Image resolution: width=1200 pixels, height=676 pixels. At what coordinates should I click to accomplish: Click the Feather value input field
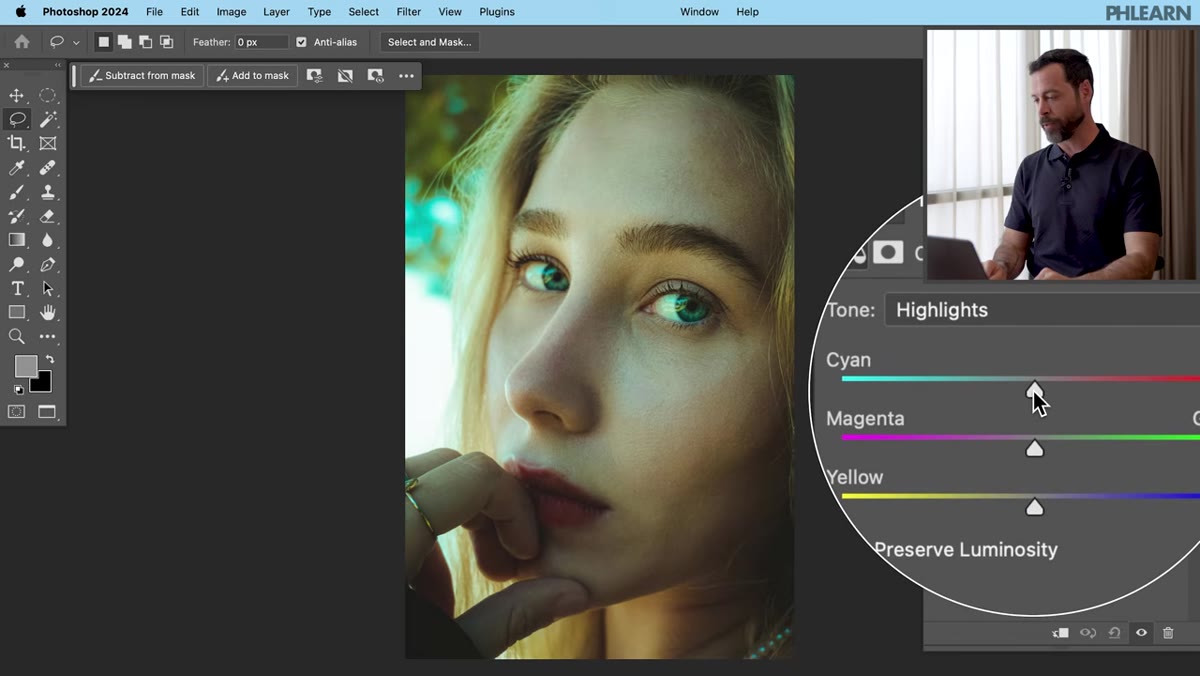[x=261, y=42]
